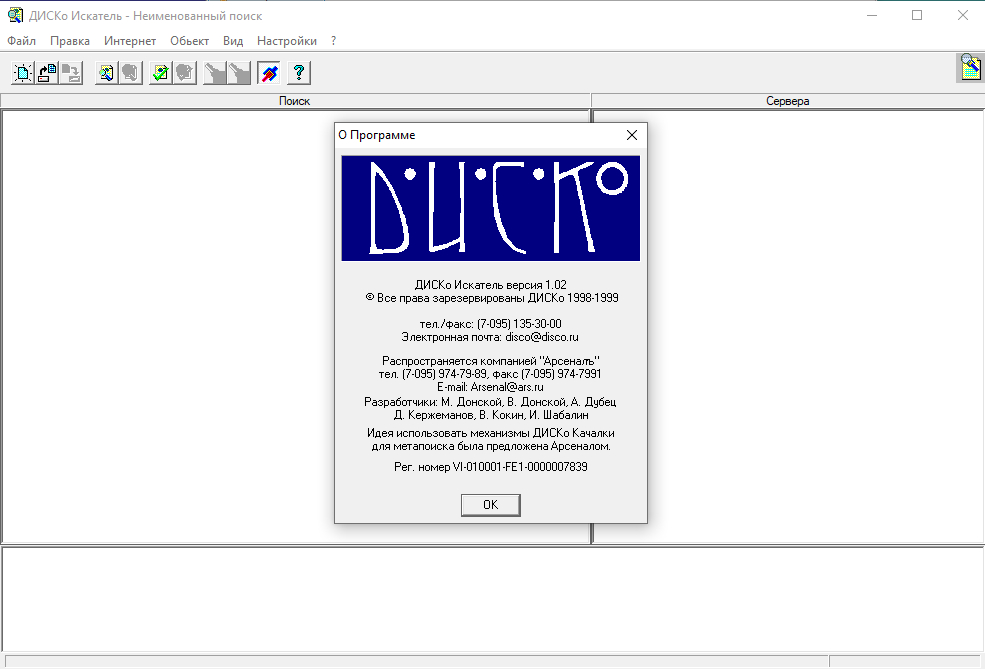Click the 'E-mail: Arsenal@ars.ru' line
This screenshot has width=985, height=669.
pos(491,388)
